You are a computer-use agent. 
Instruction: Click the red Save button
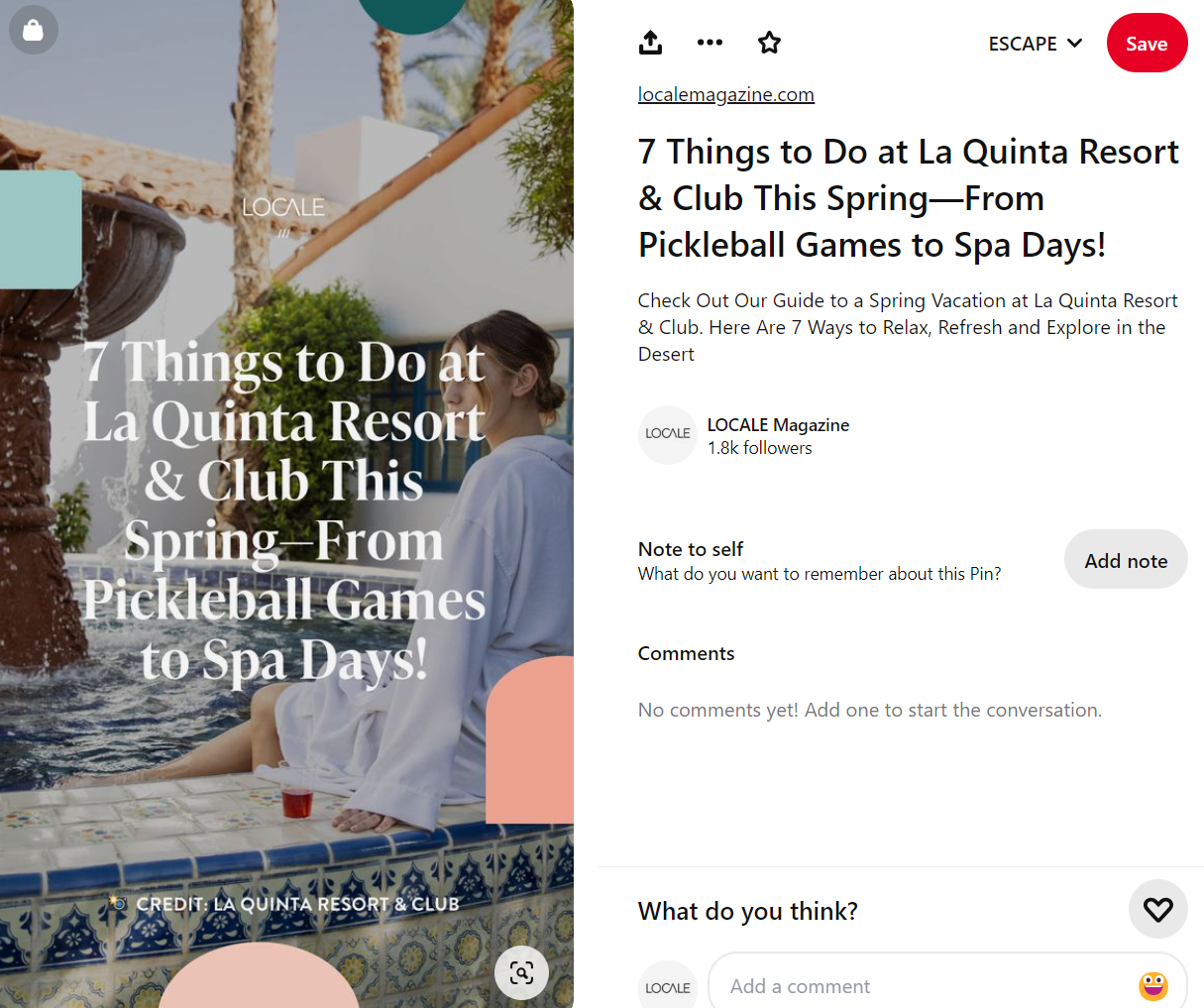pyautogui.click(x=1147, y=44)
